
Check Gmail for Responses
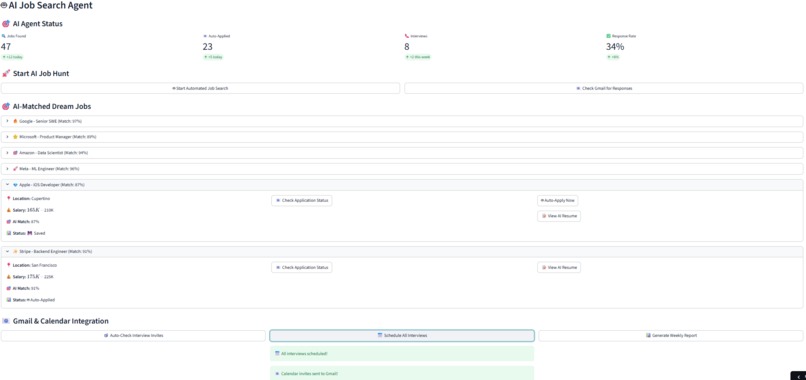click(x=603, y=88)
